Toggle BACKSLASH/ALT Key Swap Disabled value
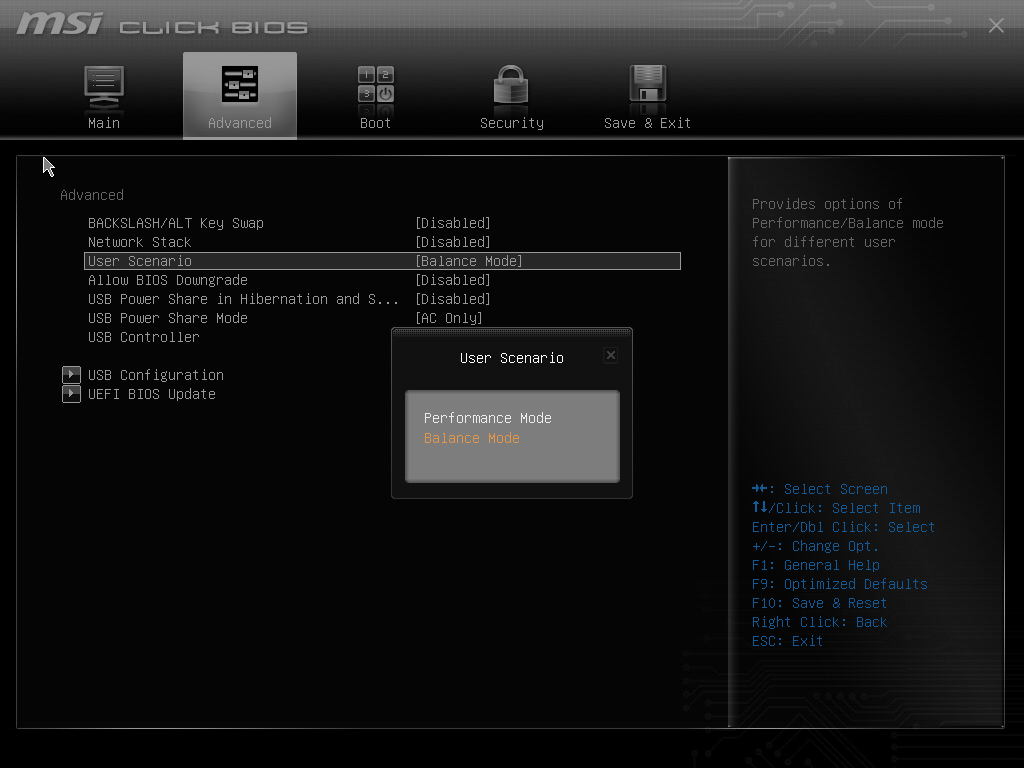This screenshot has width=1024, height=768. click(x=453, y=223)
